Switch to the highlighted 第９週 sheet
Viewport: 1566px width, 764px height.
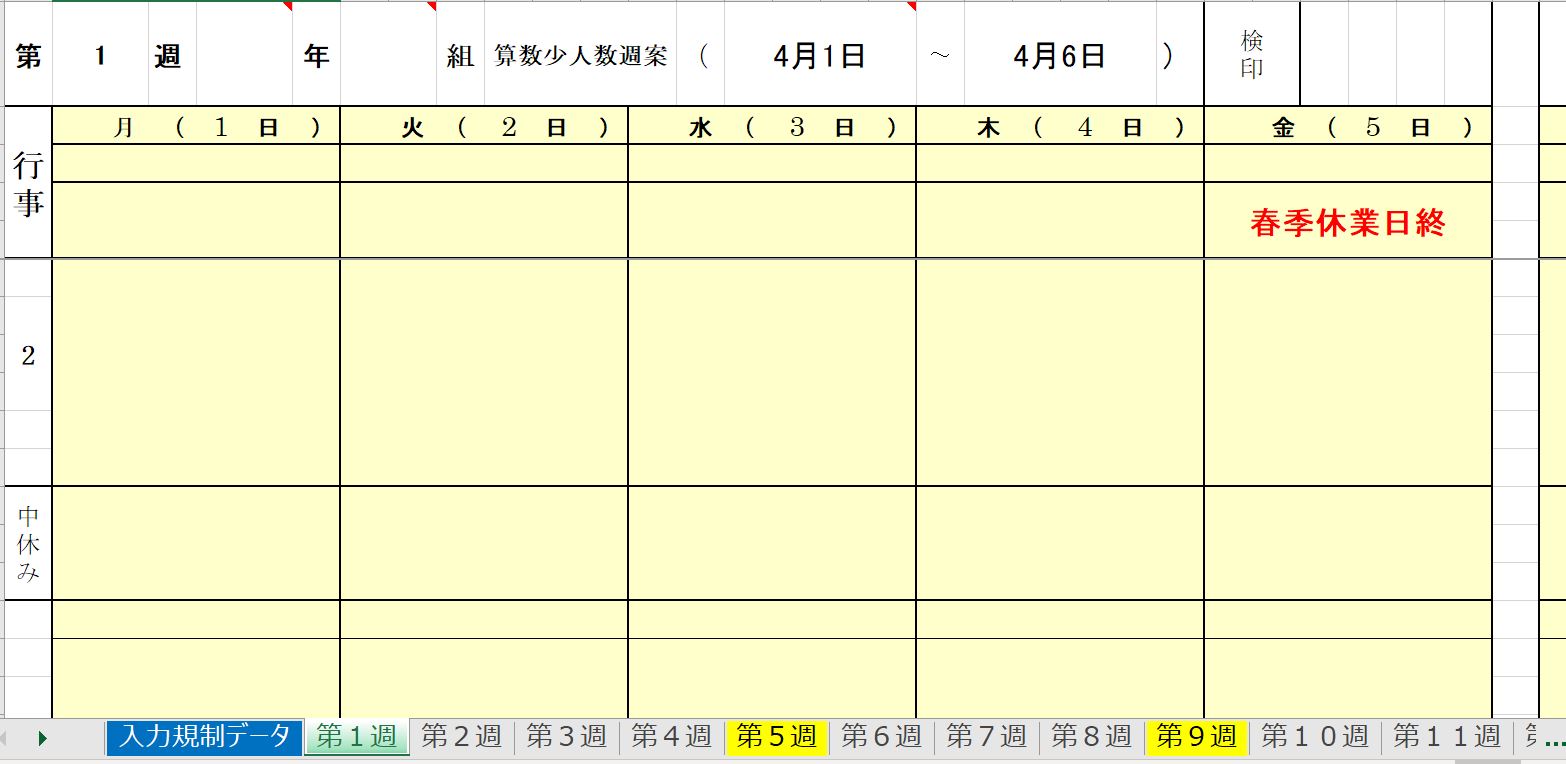coord(1192,737)
